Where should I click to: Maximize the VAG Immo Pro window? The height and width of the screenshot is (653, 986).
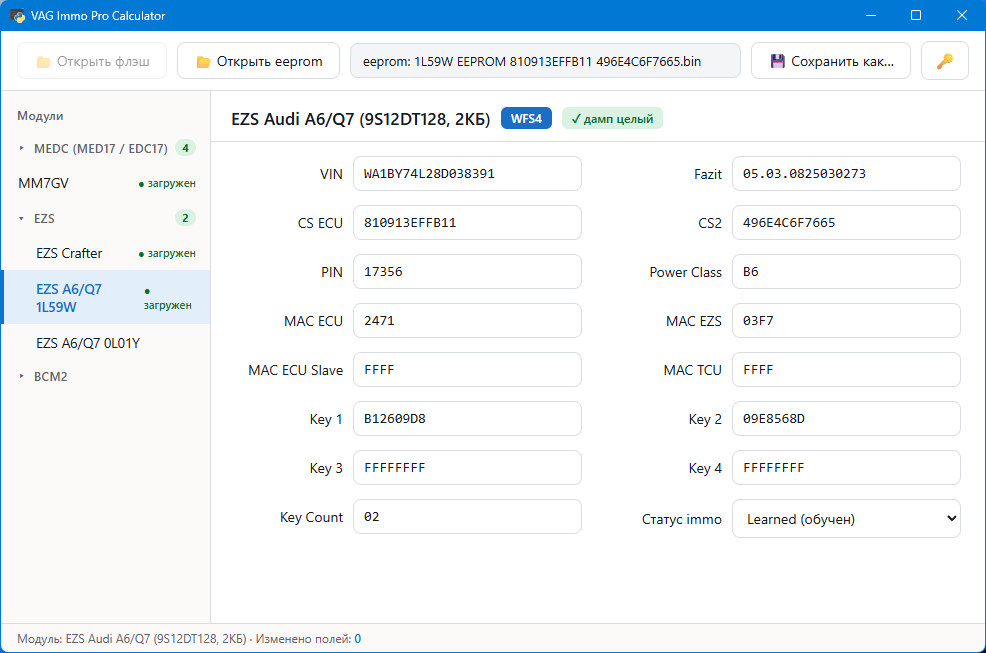(916, 15)
